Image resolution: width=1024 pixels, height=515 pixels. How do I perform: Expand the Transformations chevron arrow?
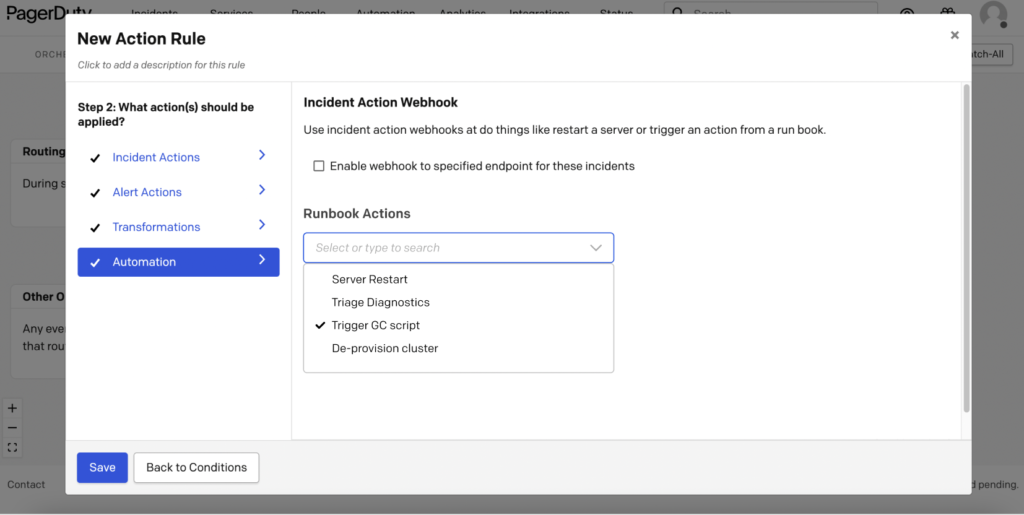tap(262, 226)
